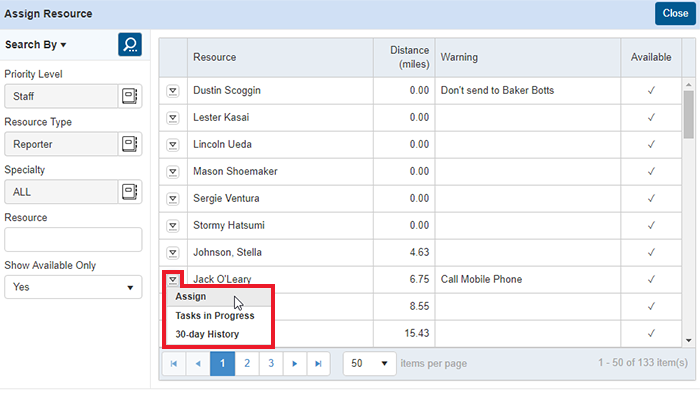The image size is (700, 393).
Task: Click the 15.43 distance value
Action: point(417,333)
